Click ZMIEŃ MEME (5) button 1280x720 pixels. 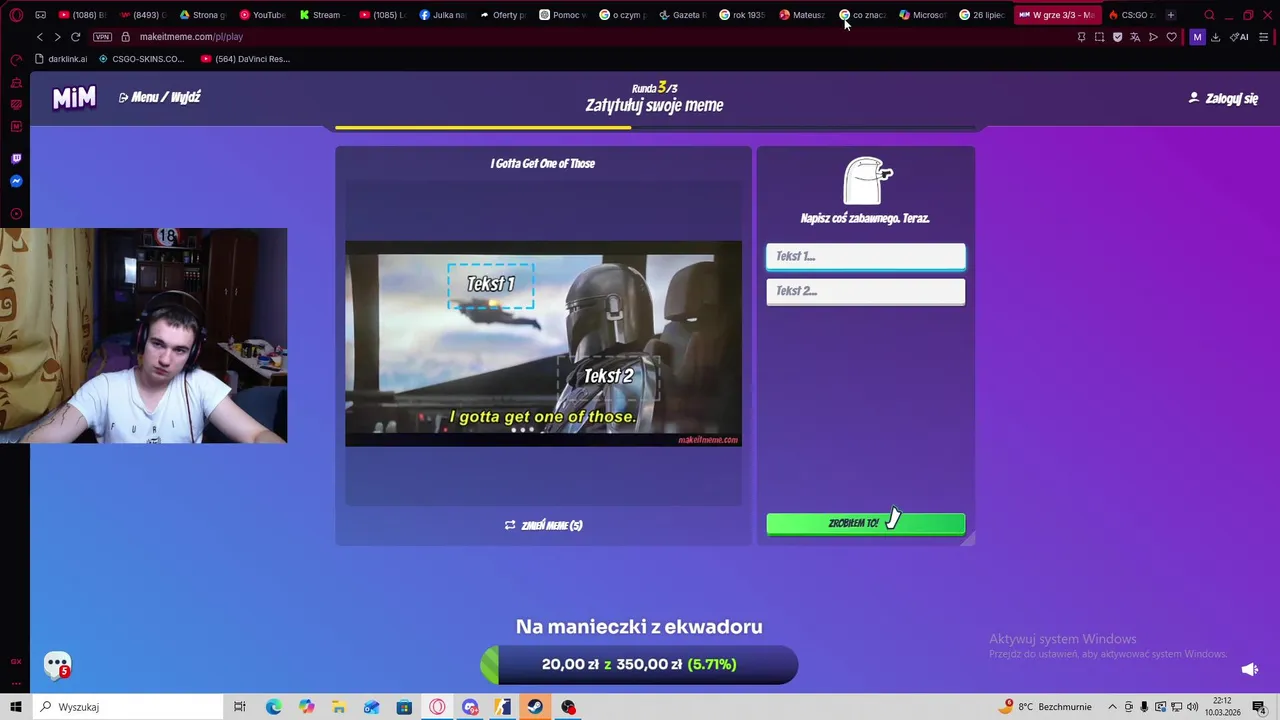pyautogui.click(x=543, y=525)
